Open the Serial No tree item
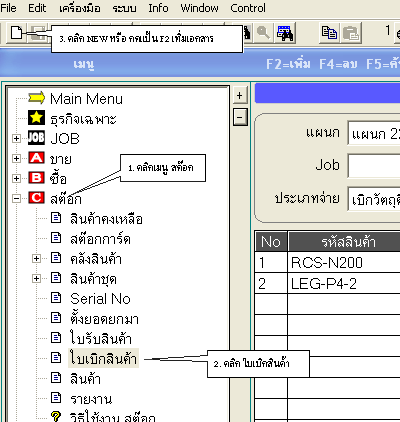The image size is (400, 422). point(100,299)
